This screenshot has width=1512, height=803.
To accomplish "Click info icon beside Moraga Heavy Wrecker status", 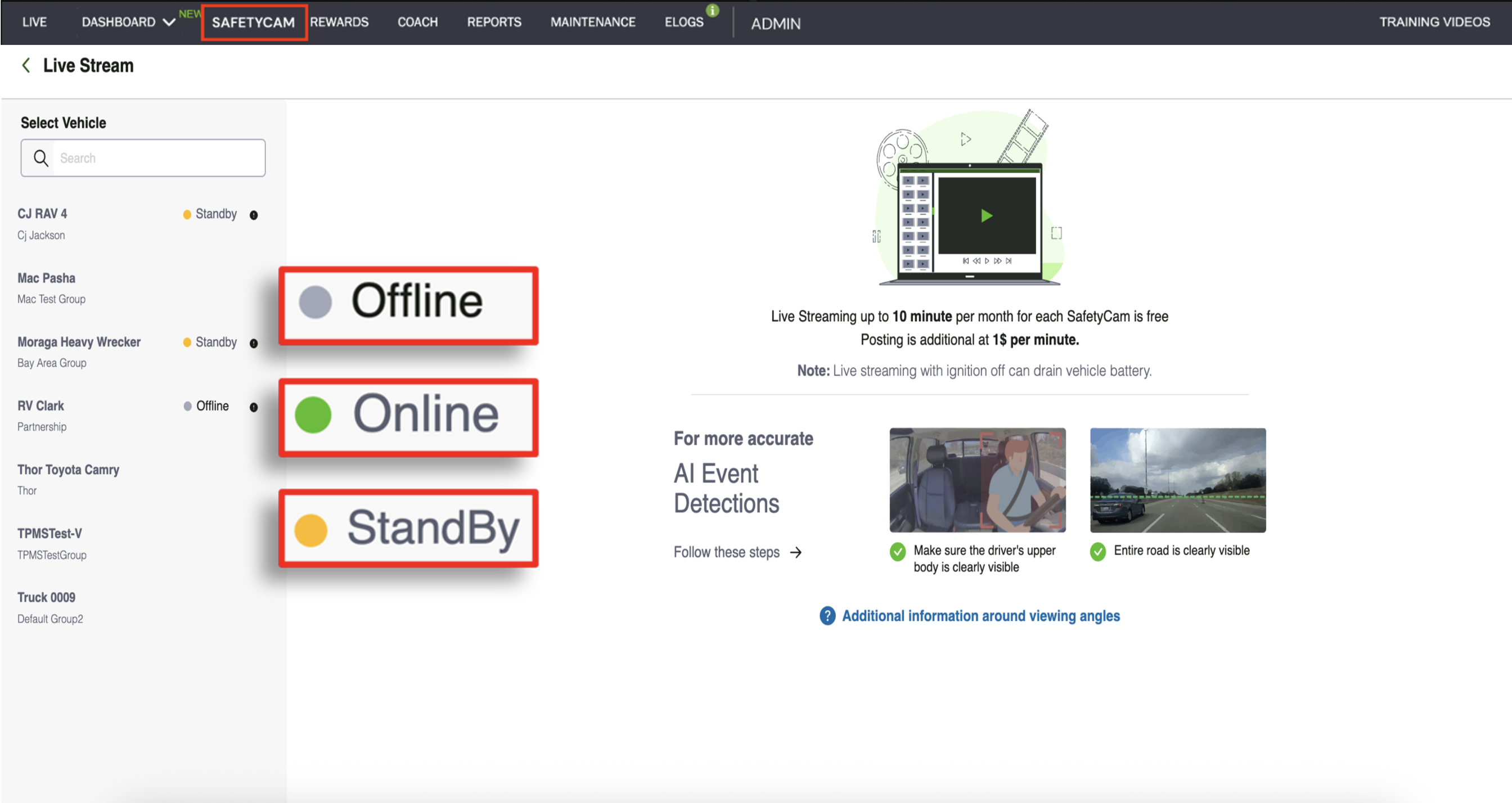I will point(254,343).
